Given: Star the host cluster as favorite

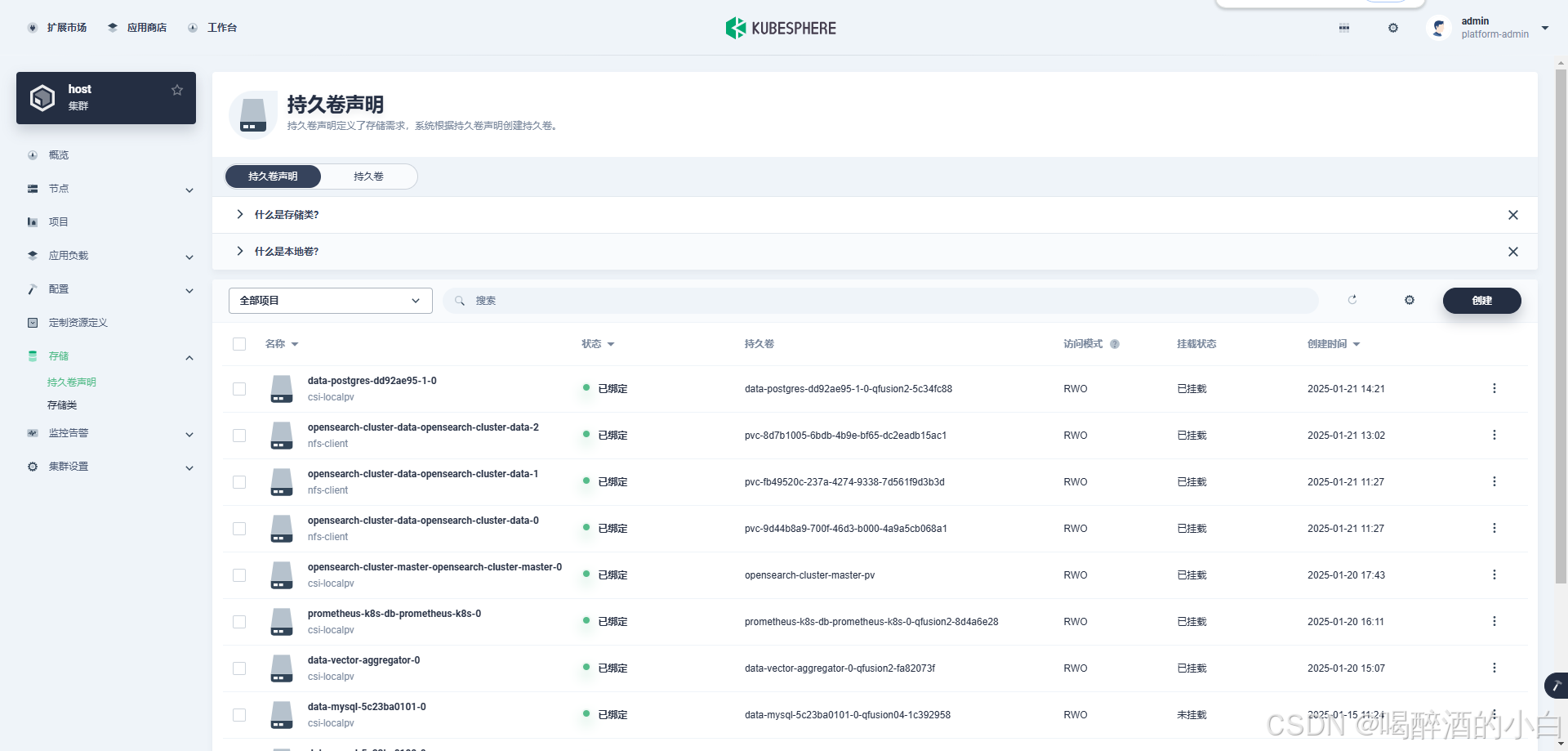Looking at the screenshot, I should [x=177, y=90].
